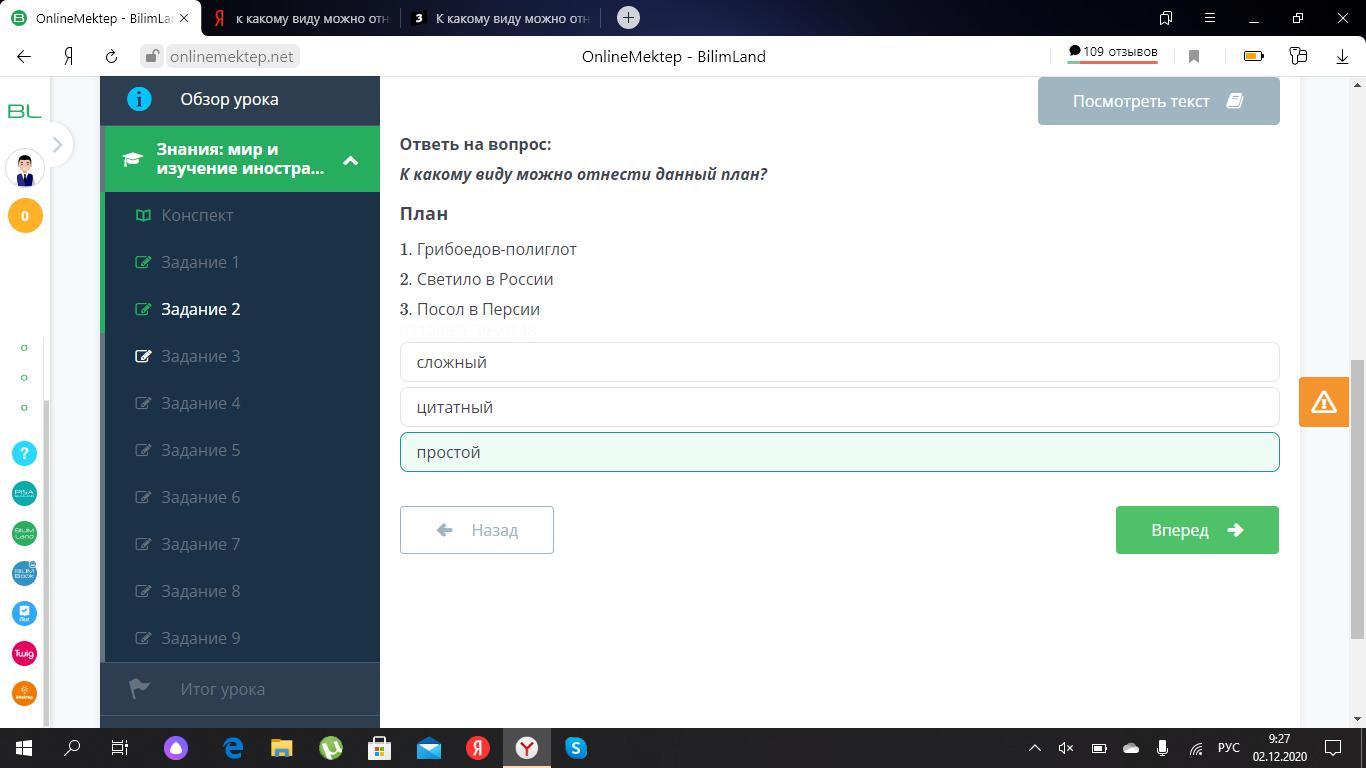This screenshot has height=768, width=1366.
Task: Click the orange warning triangle icon
Action: (x=1323, y=402)
